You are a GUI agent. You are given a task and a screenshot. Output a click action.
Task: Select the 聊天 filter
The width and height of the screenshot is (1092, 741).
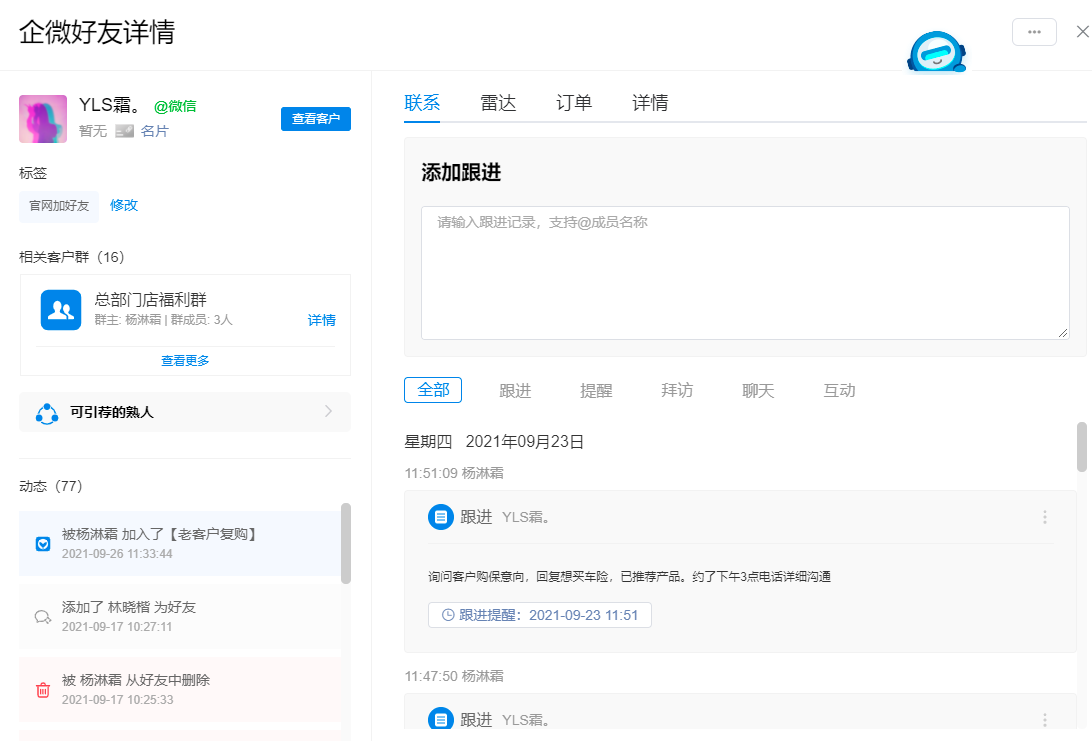(758, 390)
